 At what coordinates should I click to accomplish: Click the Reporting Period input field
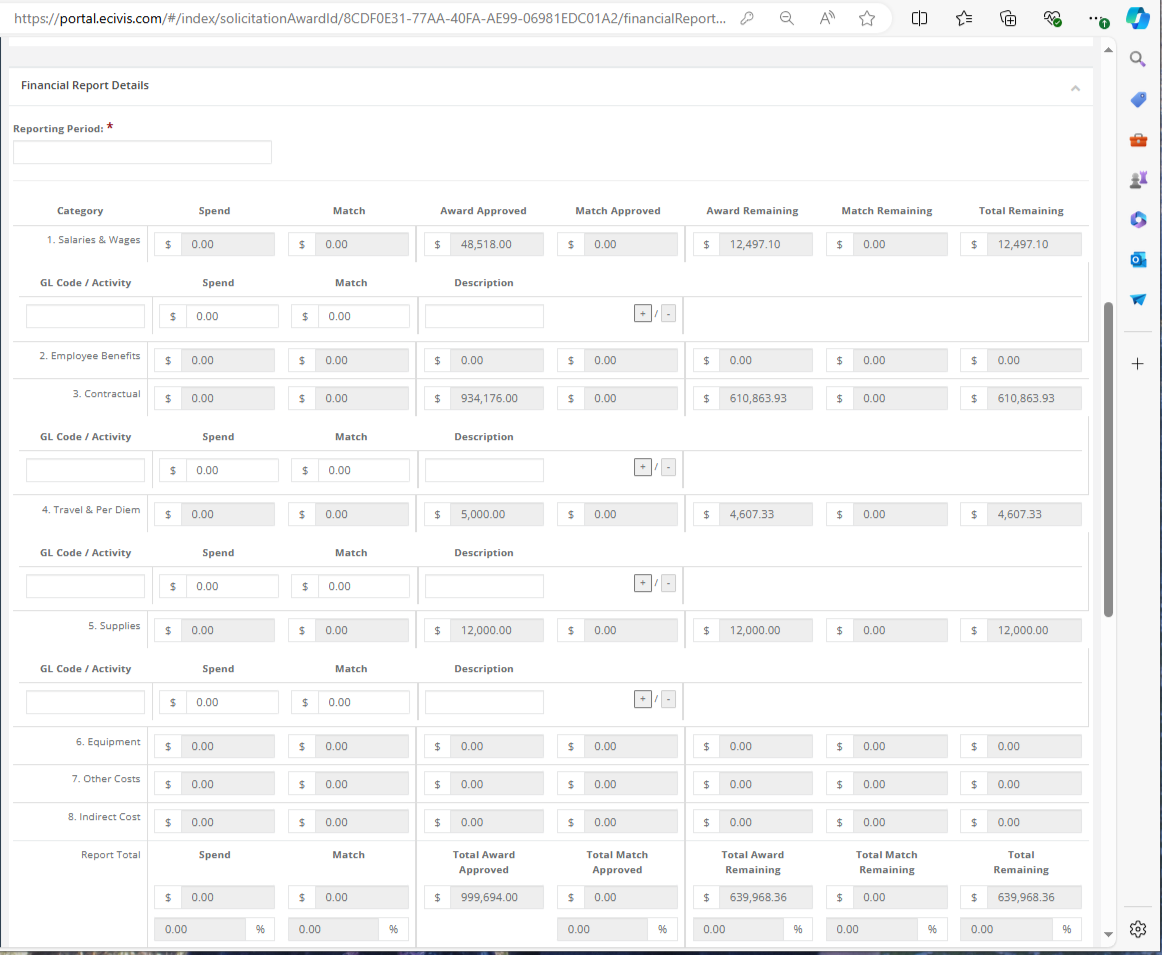click(142, 152)
